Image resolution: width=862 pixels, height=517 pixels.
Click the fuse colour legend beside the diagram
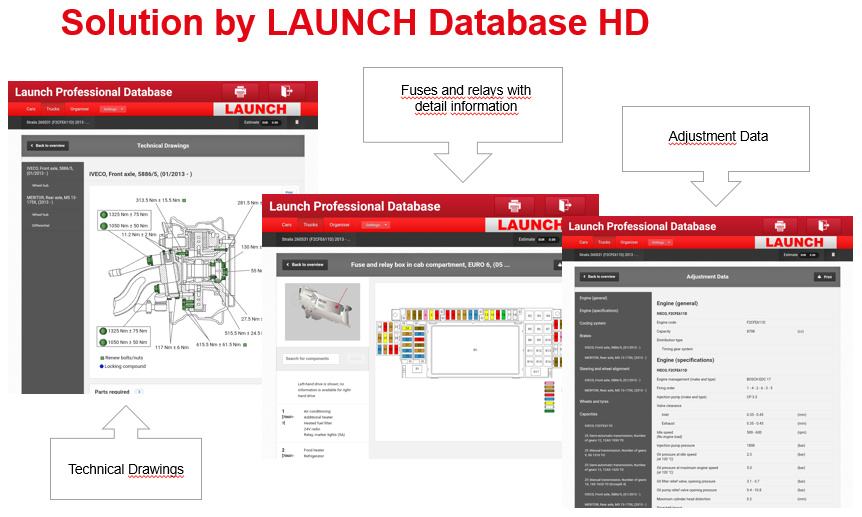coord(549,397)
